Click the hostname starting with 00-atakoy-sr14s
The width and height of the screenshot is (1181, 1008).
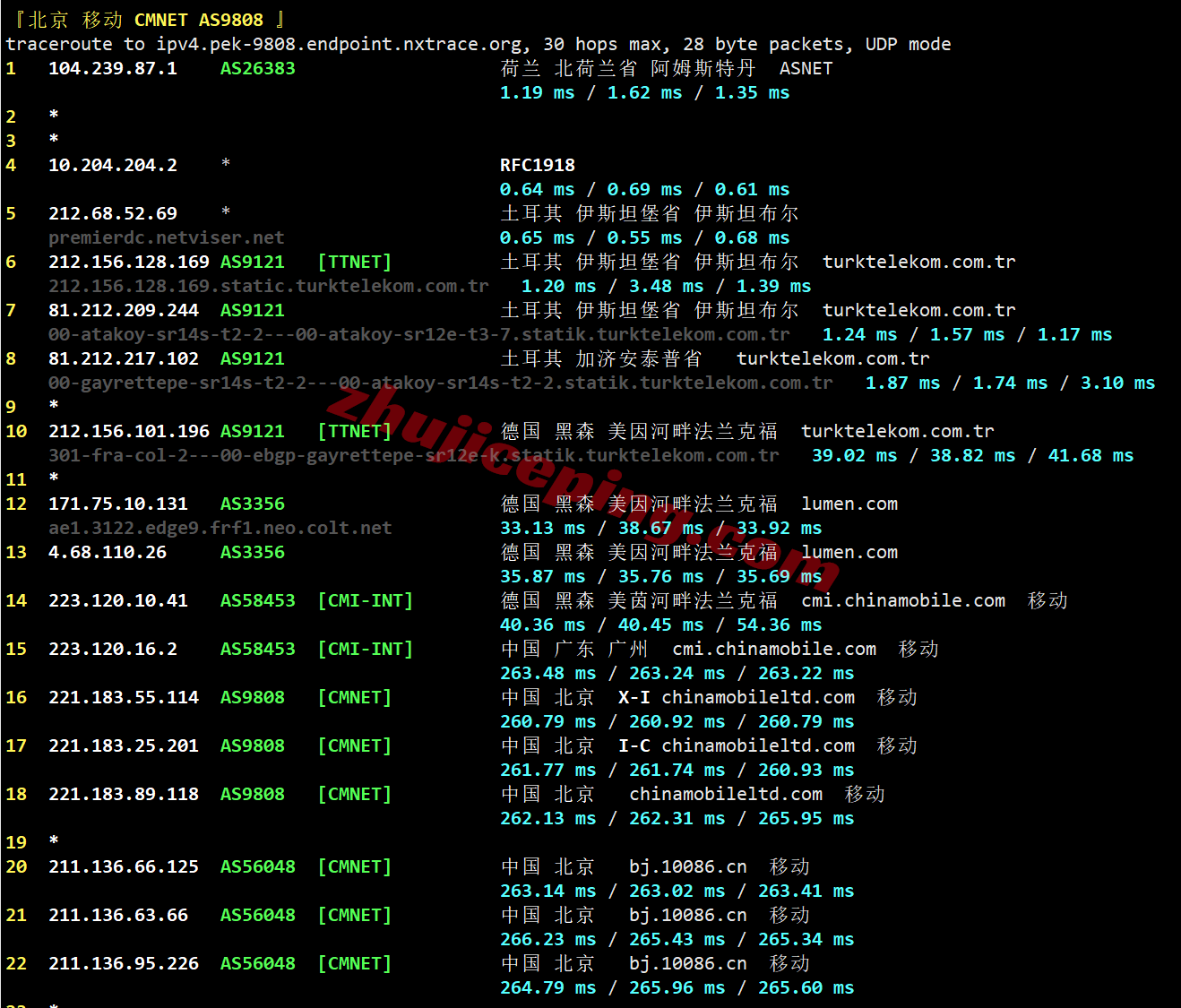click(x=419, y=334)
